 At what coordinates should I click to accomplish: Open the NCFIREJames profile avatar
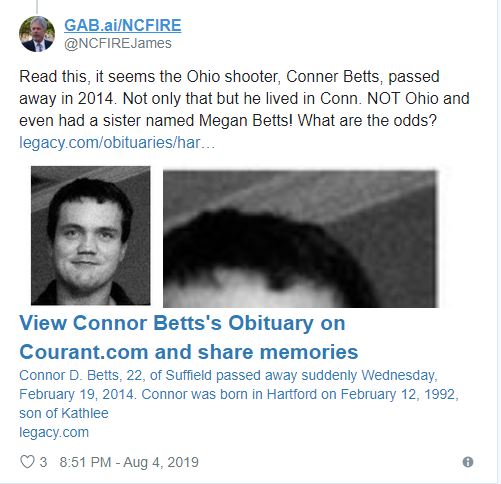pyautogui.click(x=37, y=34)
